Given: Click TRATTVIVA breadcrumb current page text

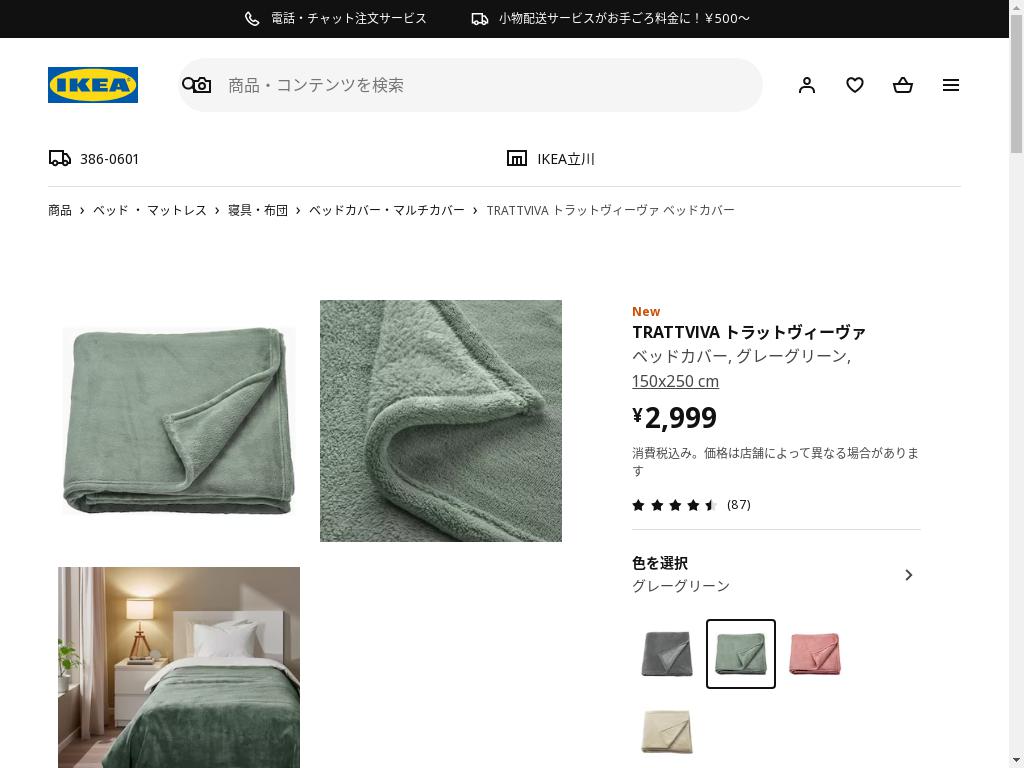Looking at the screenshot, I should click(611, 210).
